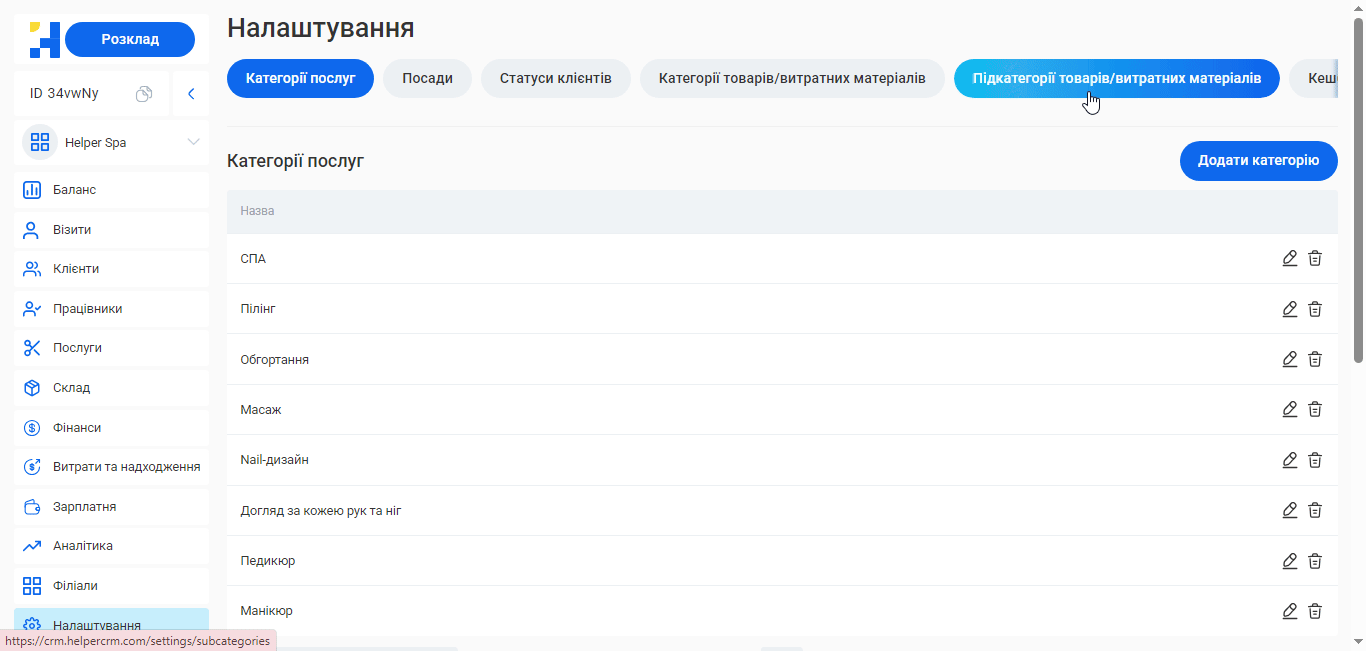The height and width of the screenshot is (651, 1366).
Task: Collapse the sidebar with the chevron
Action: 191,92
